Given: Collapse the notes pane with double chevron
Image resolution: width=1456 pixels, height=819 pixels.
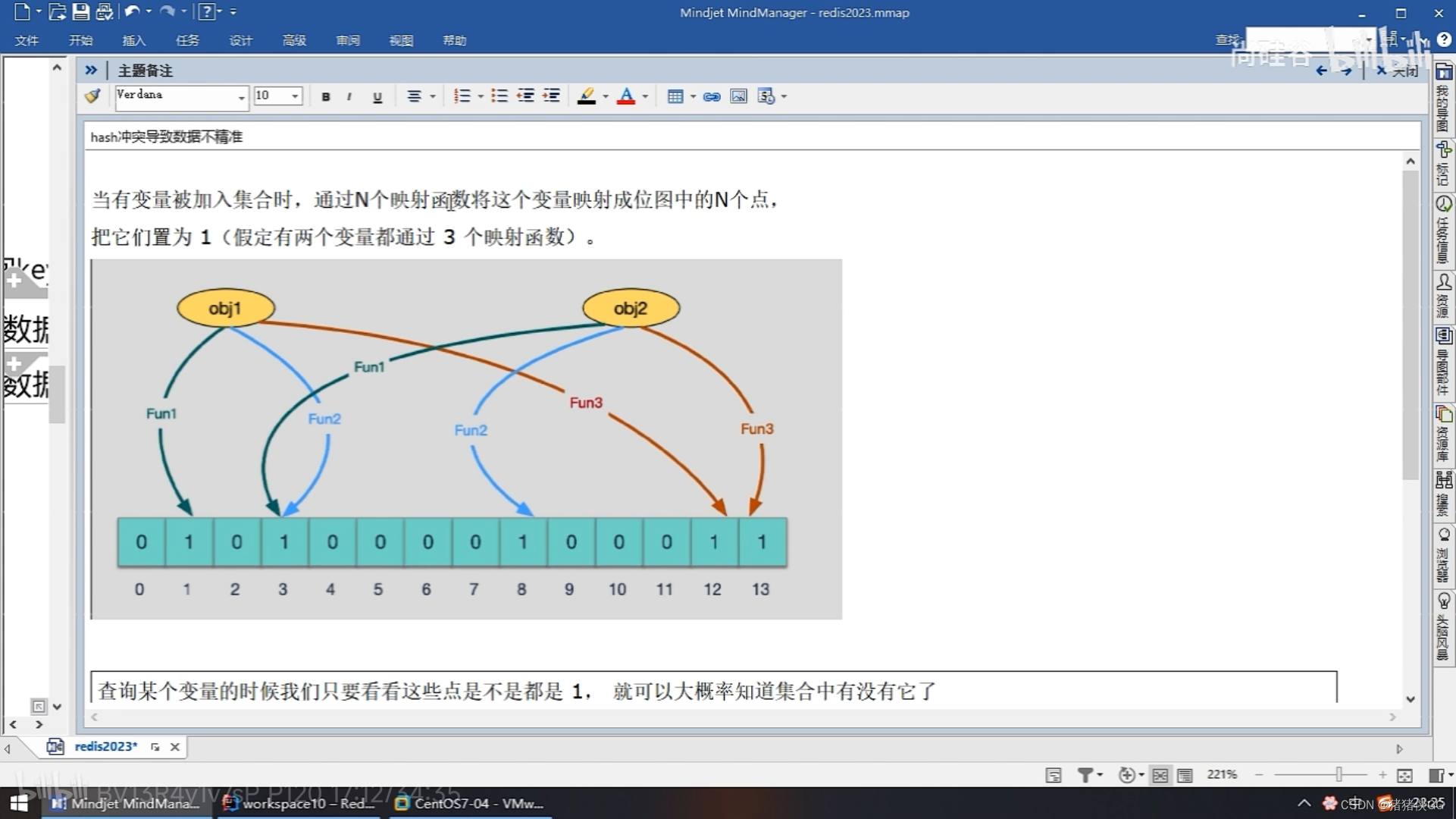Looking at the screenshot, I should coord(91,71).
